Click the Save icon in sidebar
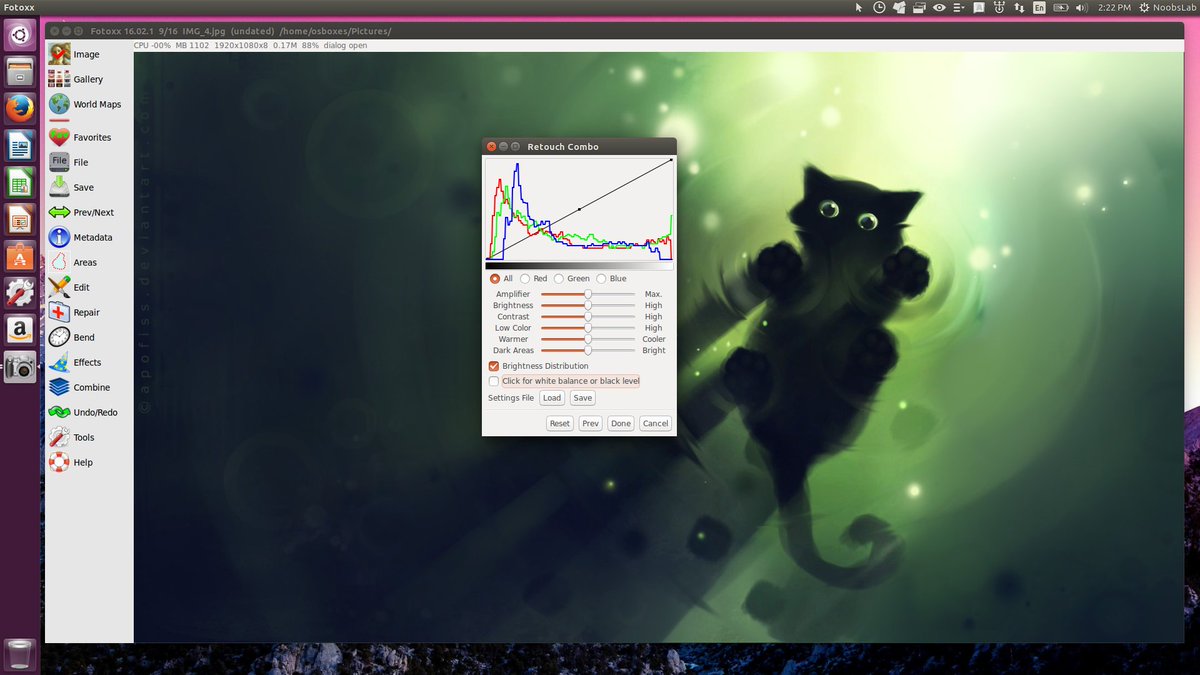Viewport: 1200px width, 675px height. [x=59, y=187]
